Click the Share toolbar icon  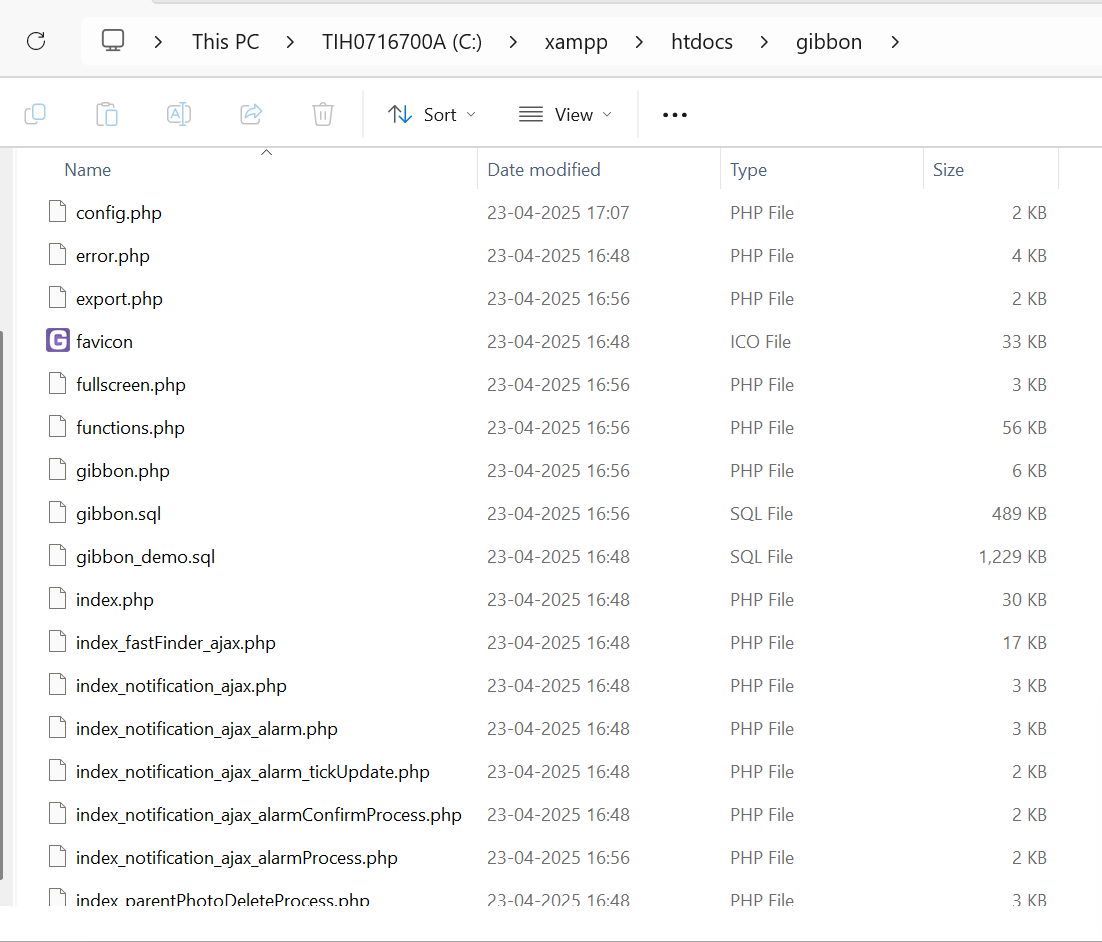tap(251, 114)
